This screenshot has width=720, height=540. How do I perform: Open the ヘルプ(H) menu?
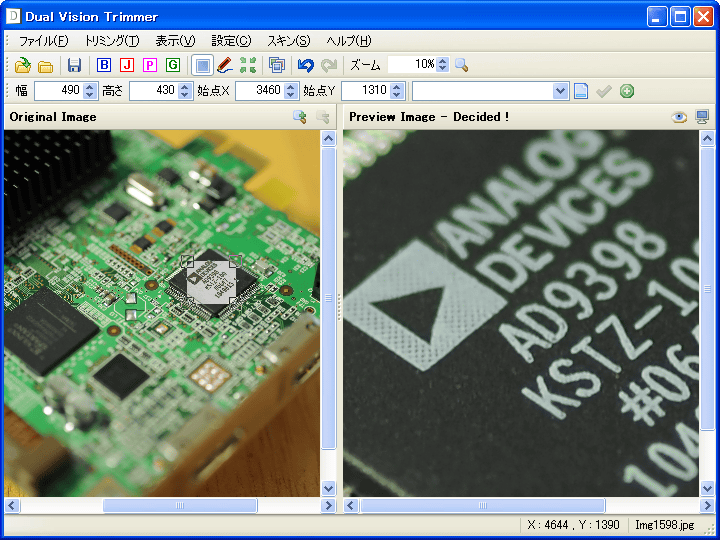pyautogui.click(x=349, y=41)
